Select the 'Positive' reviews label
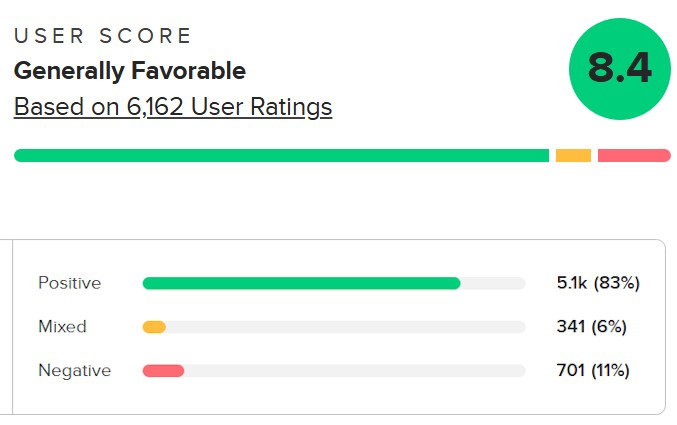Viewport: 677px width, 425px height. (x=69, y=283)
